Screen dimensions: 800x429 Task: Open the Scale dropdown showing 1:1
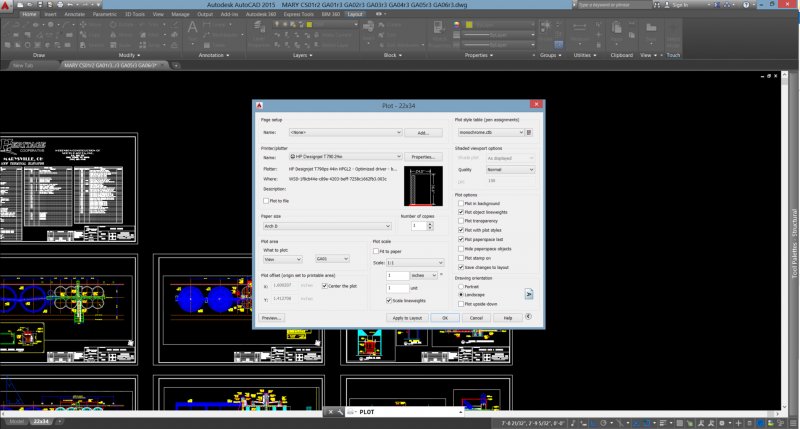tap(415, 263)
